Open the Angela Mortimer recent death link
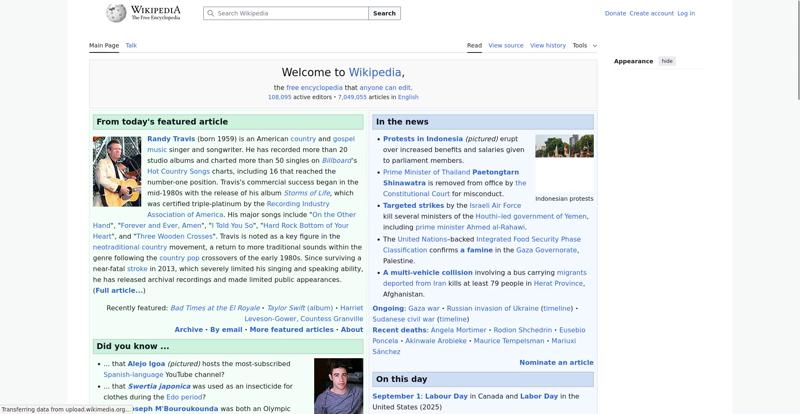The width and height of the screenshot is (800, 414). (458, 330)
